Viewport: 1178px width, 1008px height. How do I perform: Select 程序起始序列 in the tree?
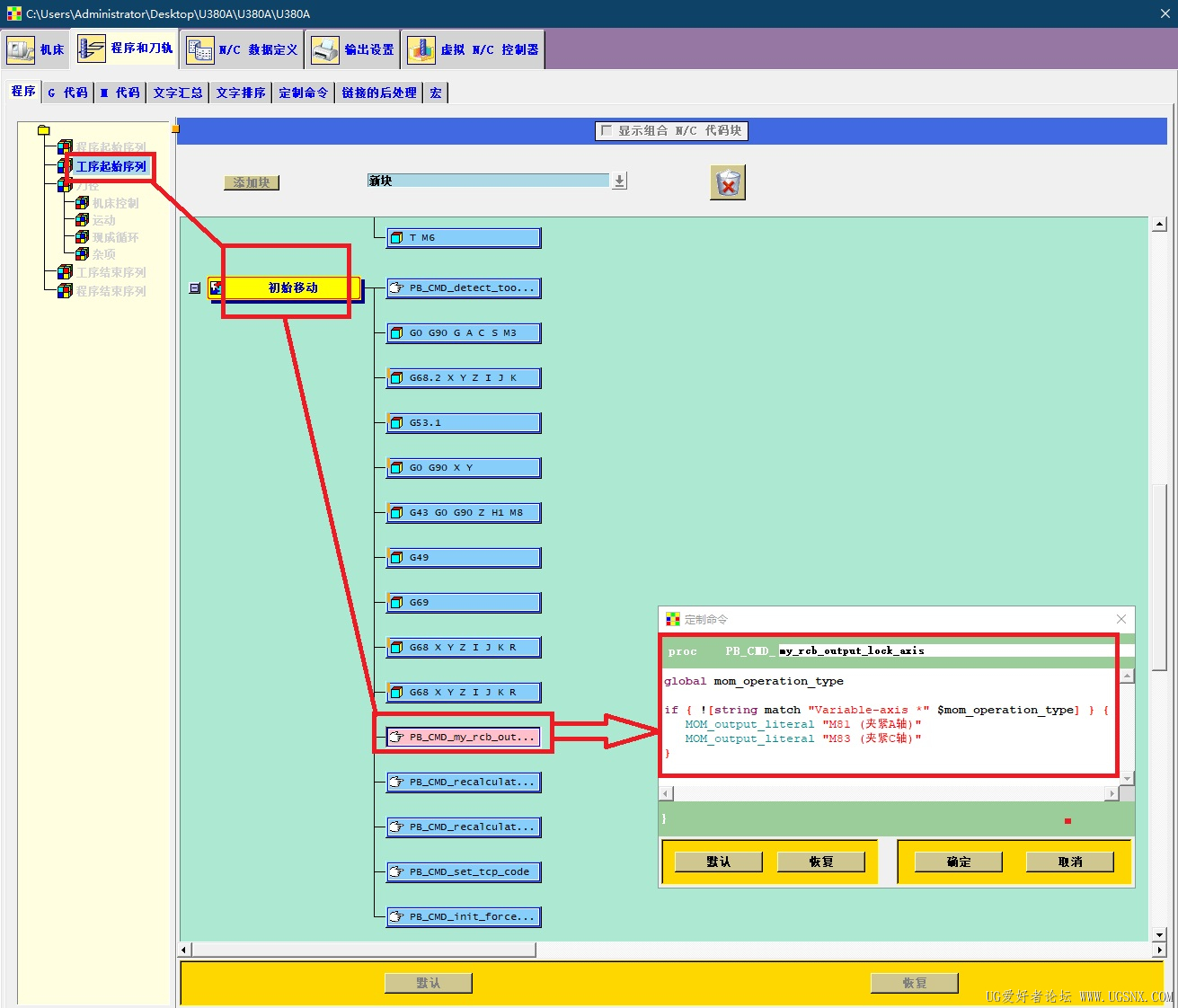111,147
